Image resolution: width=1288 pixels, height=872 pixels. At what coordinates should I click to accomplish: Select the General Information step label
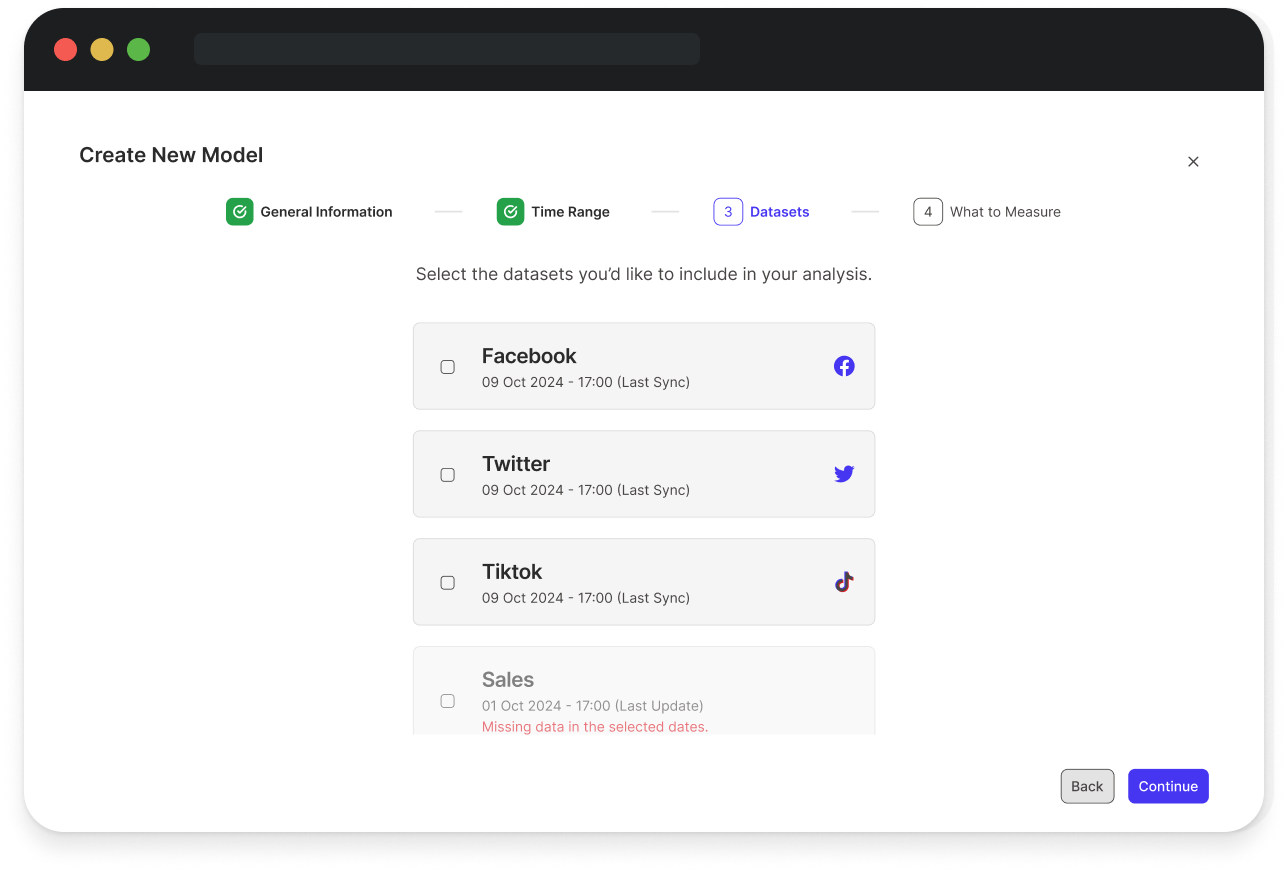pos(325,211)
